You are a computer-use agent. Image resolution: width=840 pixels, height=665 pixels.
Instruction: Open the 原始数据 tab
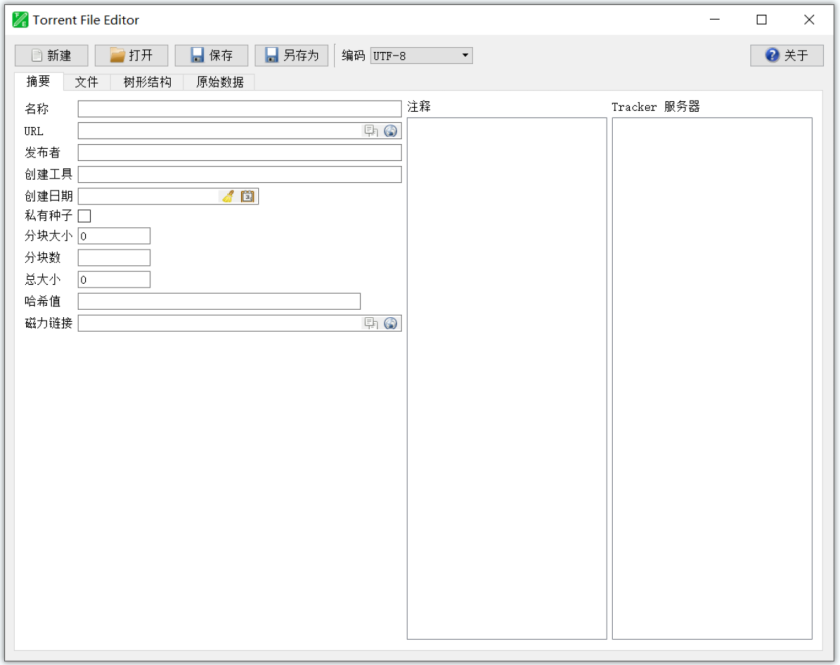pyautogui.click(x=219, y=82)
